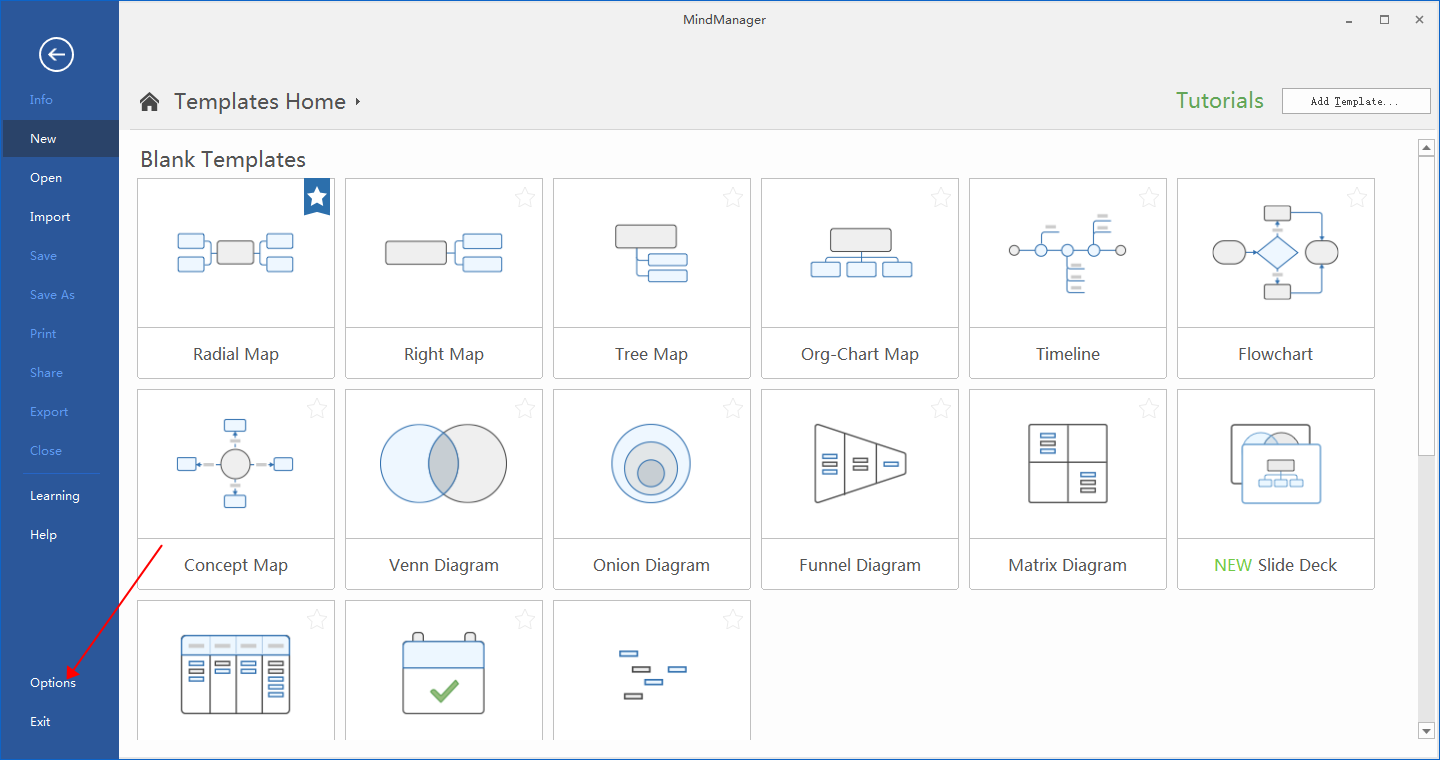This screenshot has width=1440, height=760.
Task: Favorite the Tree Map template
Action: (732, 197)
